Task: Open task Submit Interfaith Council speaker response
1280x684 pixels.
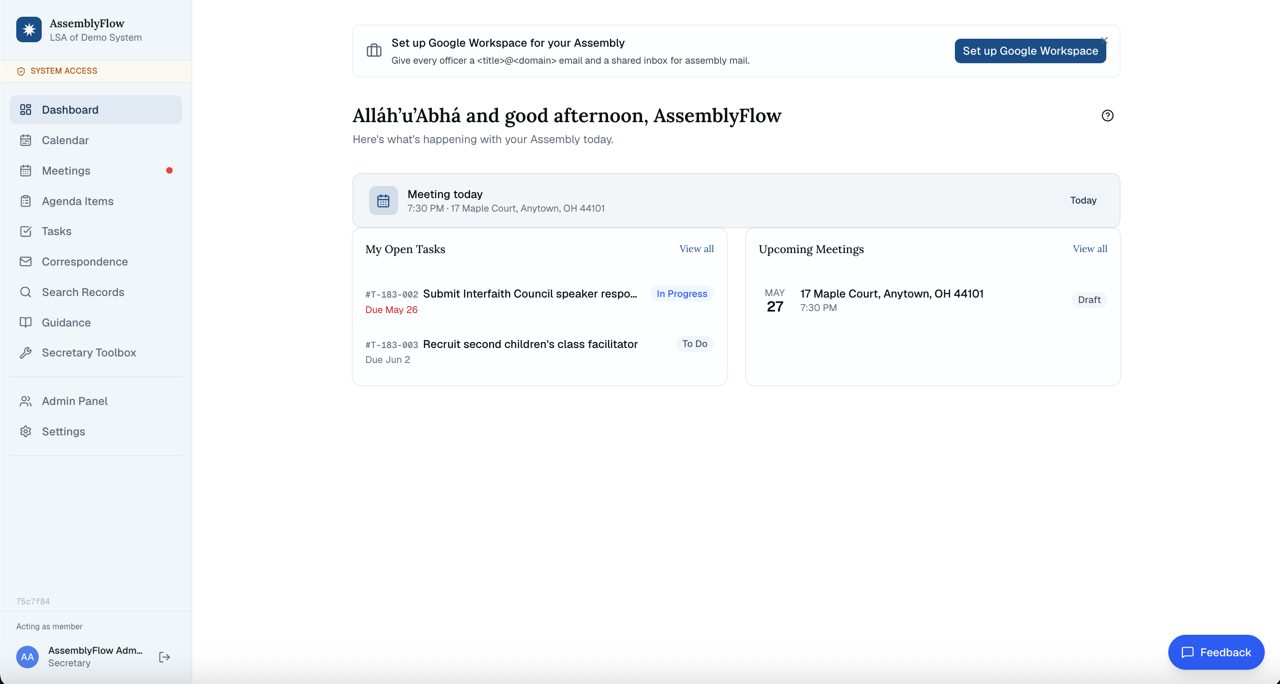Action: 530,294
